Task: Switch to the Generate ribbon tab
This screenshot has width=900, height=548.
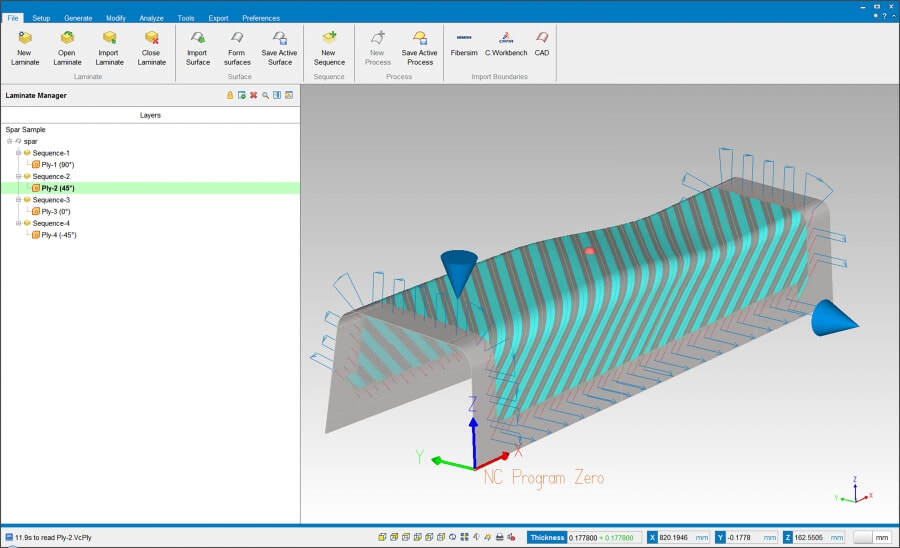Action: click(78, 18)
